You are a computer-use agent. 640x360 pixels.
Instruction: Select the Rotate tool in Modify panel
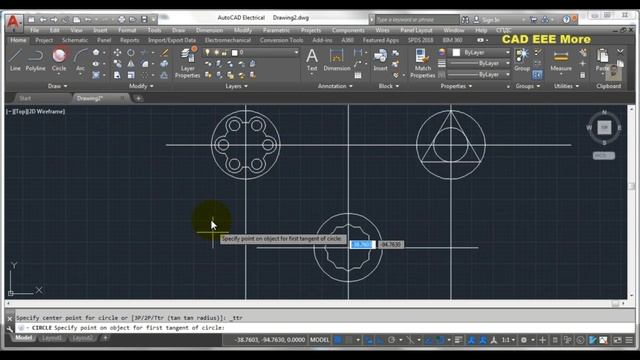coord(131,53)
